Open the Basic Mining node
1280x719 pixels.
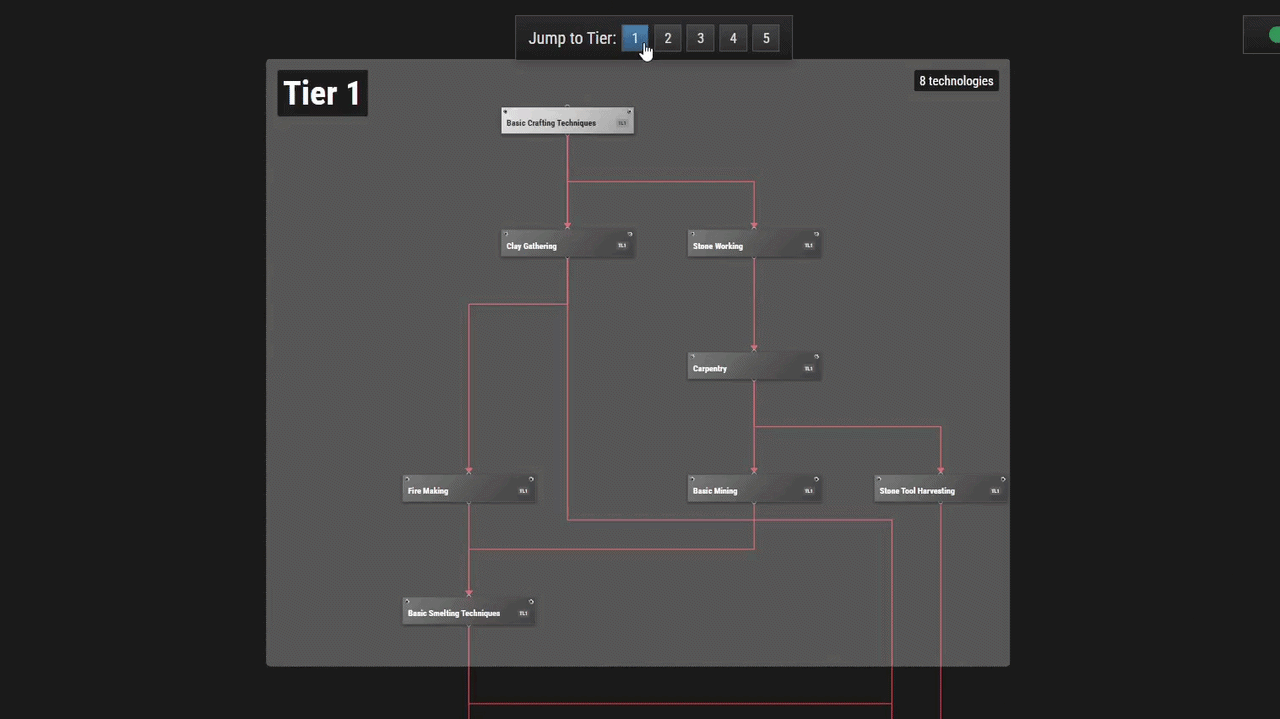coord(754,489)
